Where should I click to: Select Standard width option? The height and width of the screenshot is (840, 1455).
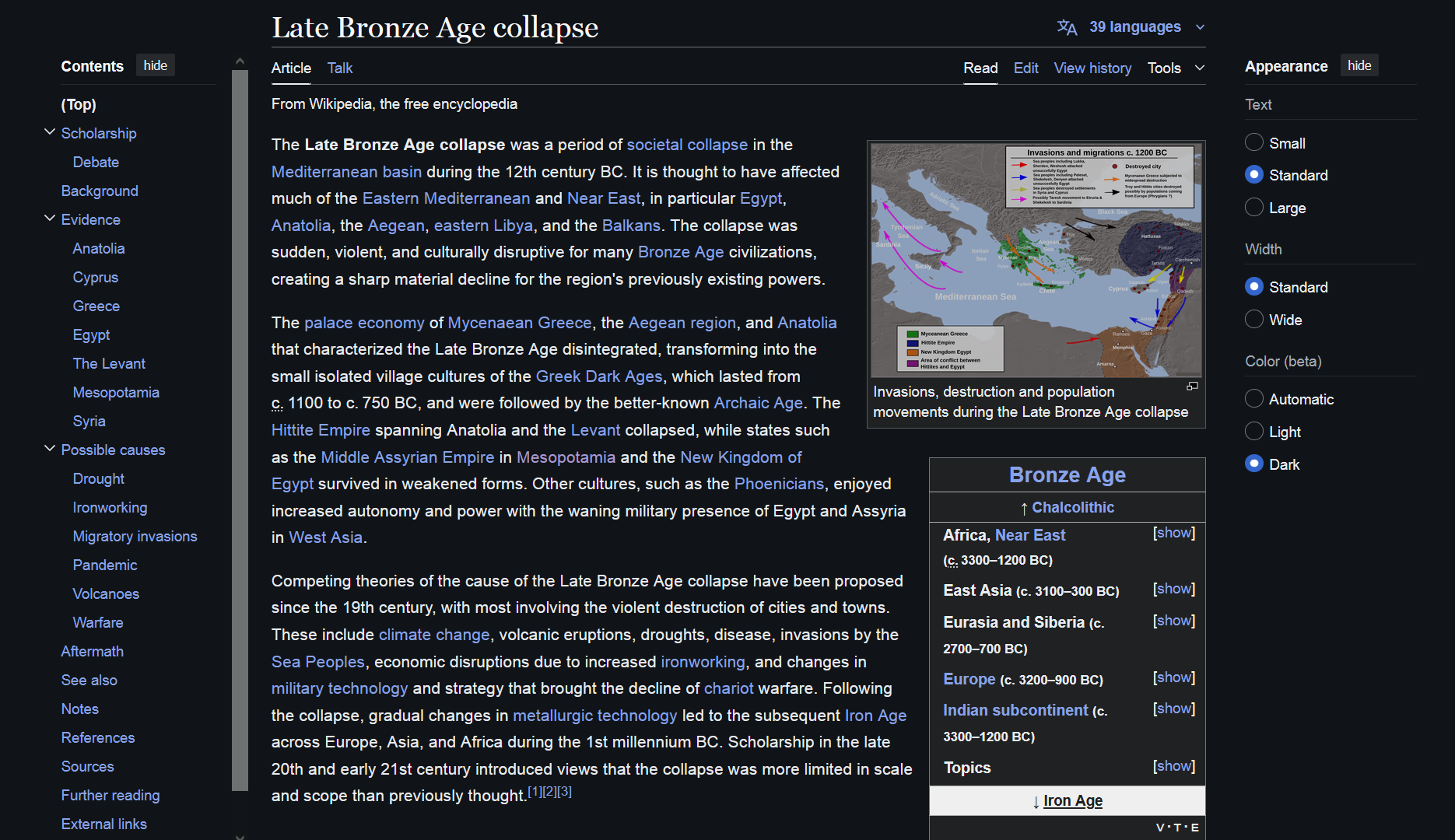(x=1254, y=286)
